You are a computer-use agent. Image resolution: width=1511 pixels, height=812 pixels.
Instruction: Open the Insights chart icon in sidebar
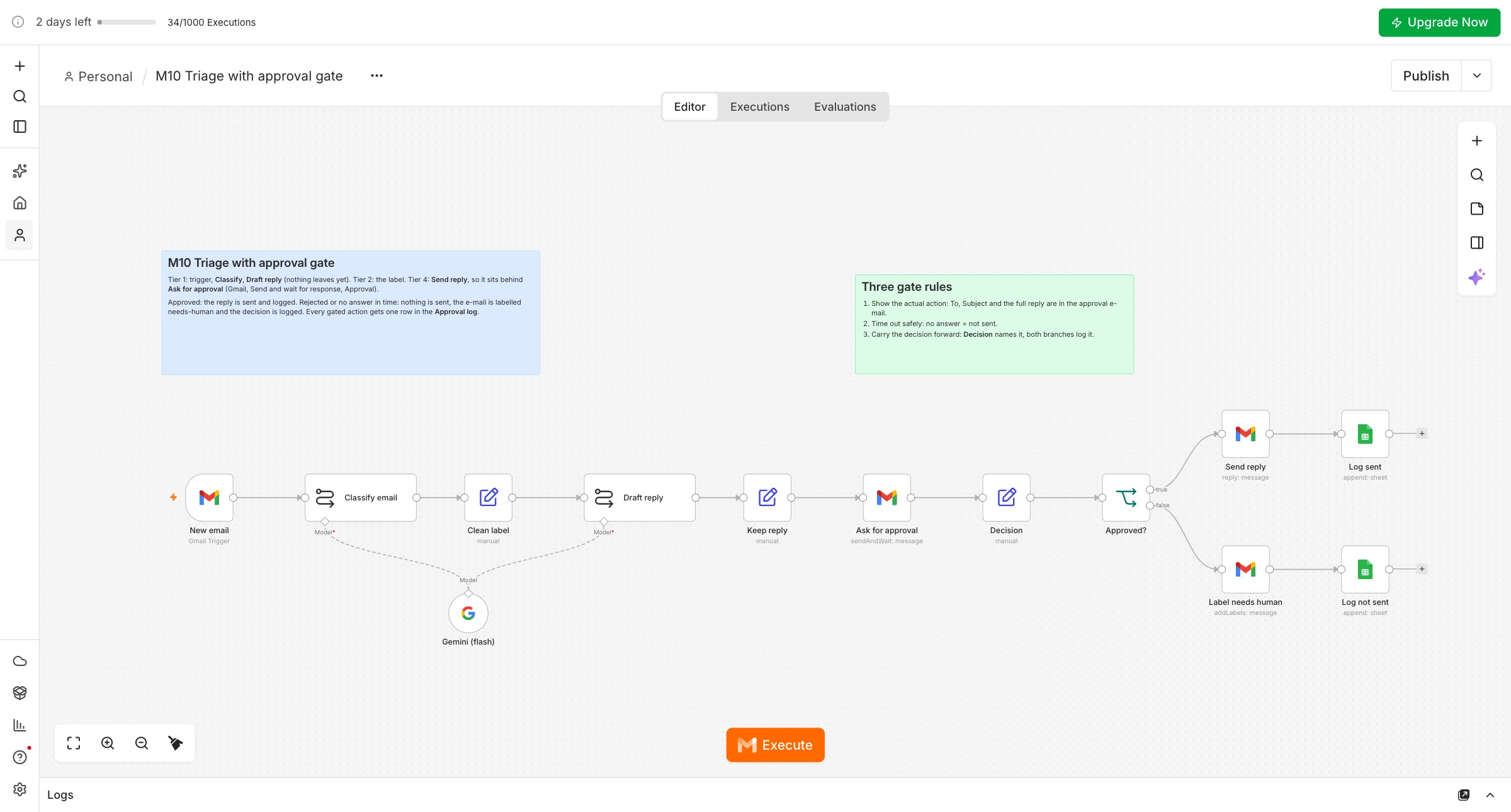click(x=20, y=725)
